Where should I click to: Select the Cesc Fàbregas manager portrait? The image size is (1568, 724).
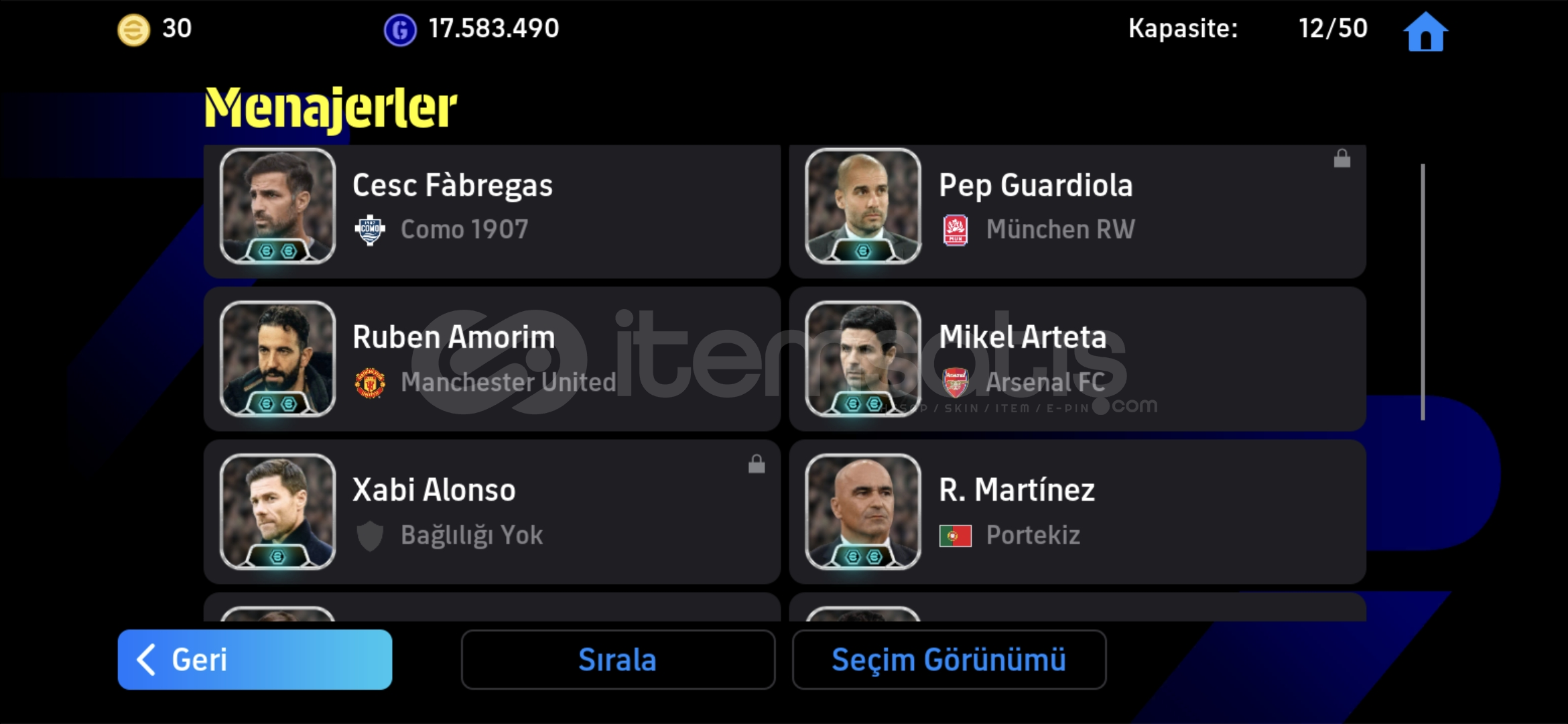coord(277,206)
